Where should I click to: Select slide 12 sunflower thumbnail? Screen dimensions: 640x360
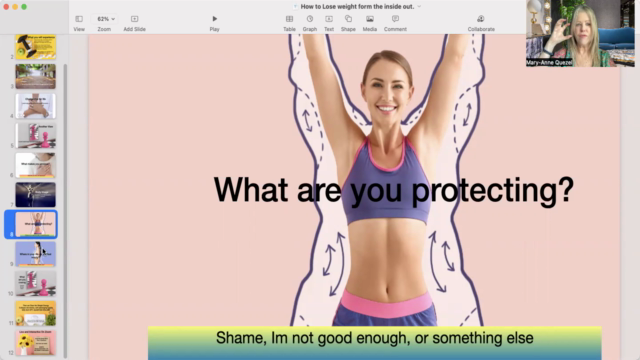pyautogui.click(x=36, y=343)
